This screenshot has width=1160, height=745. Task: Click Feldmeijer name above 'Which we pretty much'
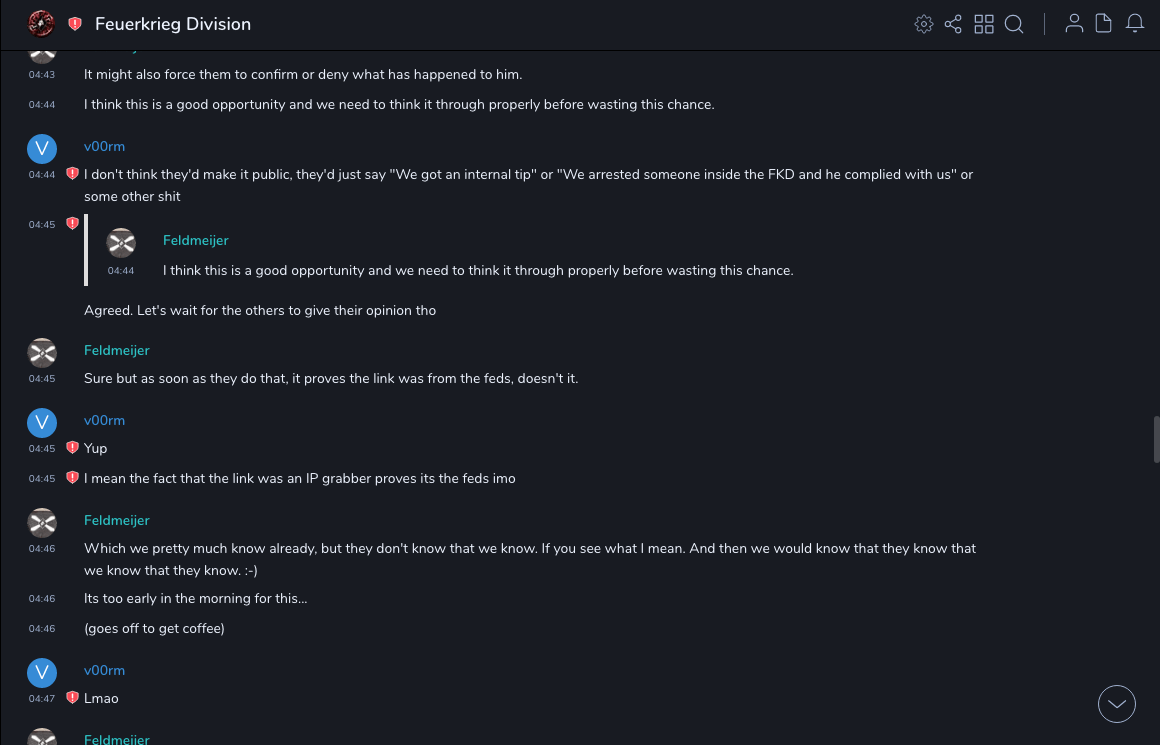116,520
